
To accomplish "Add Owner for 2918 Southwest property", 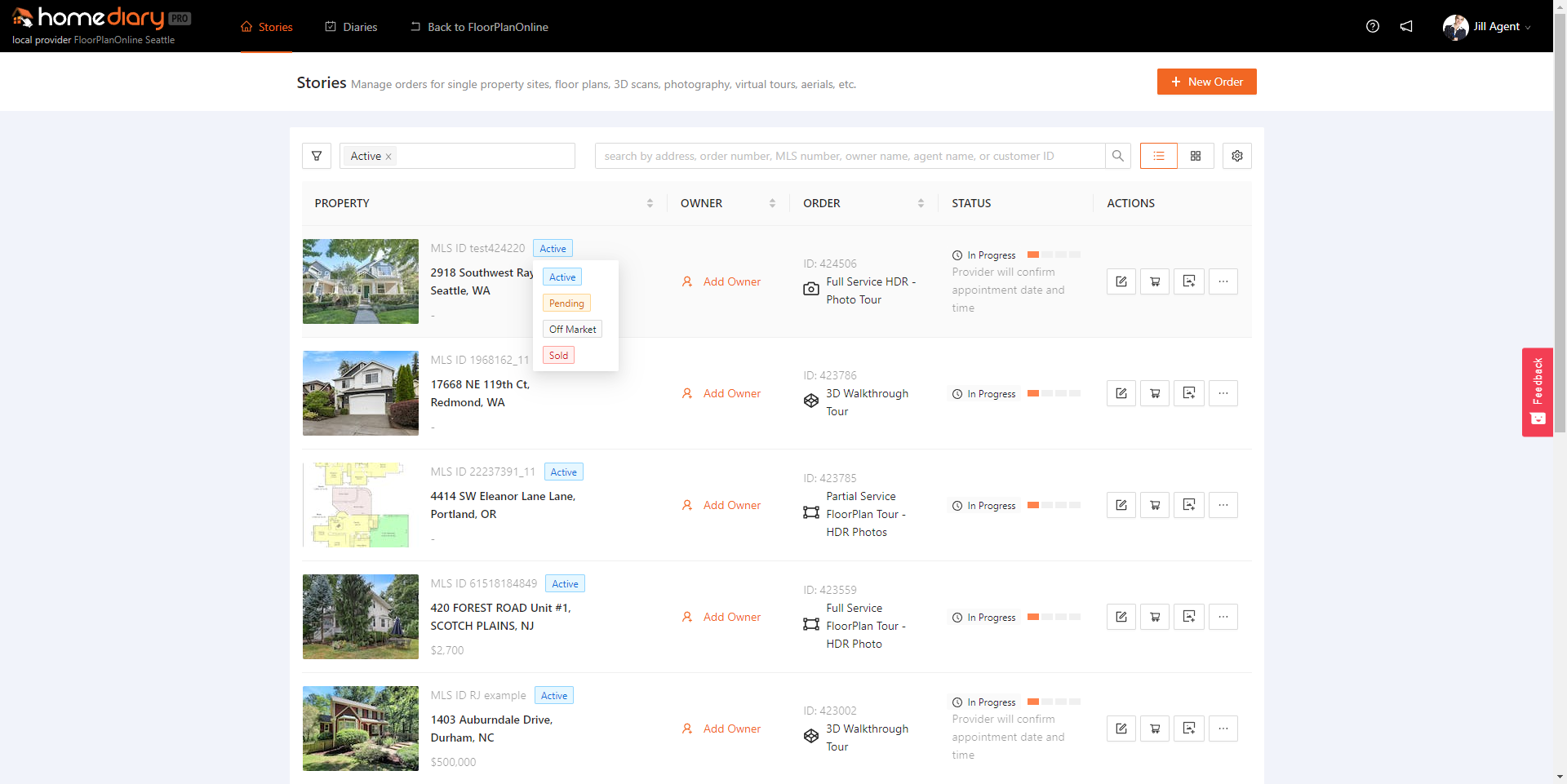I will coord(721,281).
